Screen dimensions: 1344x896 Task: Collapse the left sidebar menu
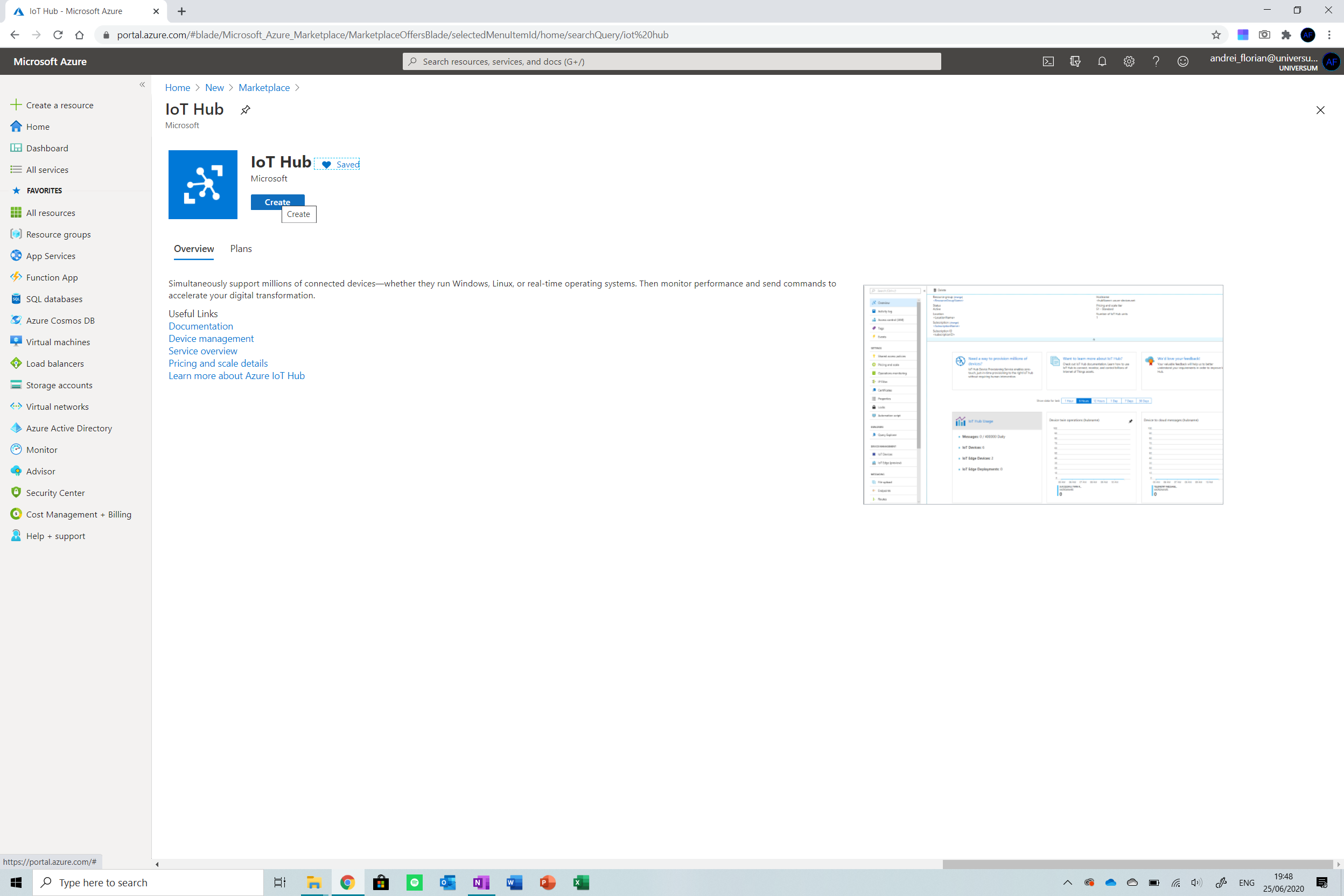[142, 85]
